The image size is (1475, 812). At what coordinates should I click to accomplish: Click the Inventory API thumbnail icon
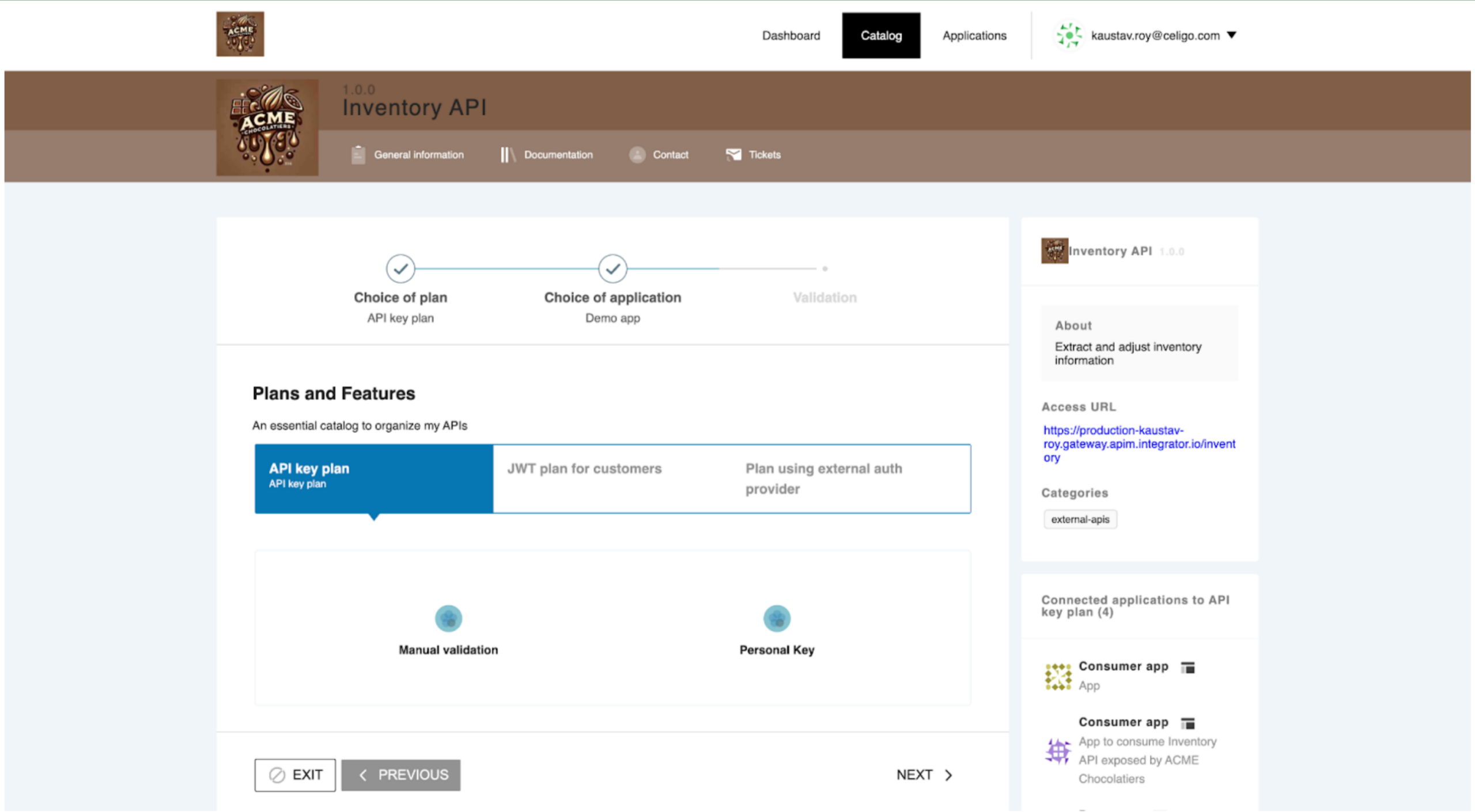(x=1053, y=251)
